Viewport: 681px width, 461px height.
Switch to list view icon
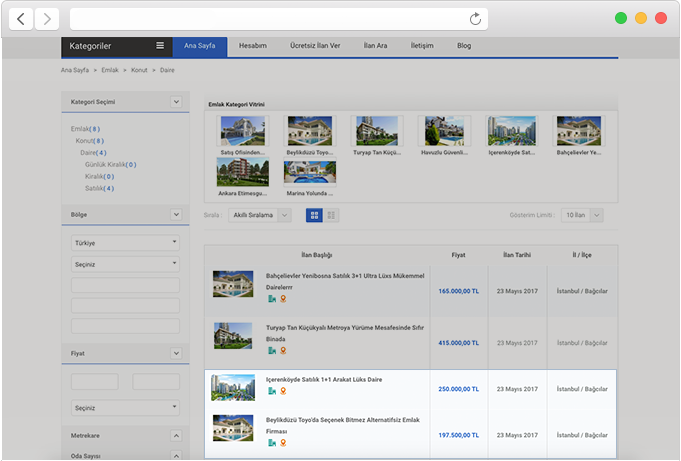(332, 215)
